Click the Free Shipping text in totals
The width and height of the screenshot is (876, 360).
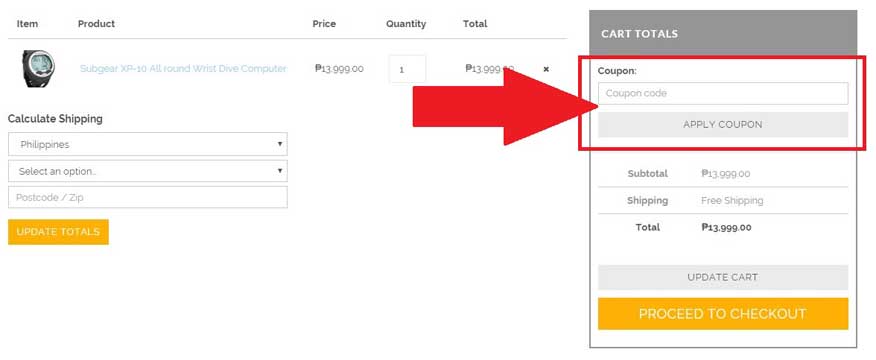point(732,201)
